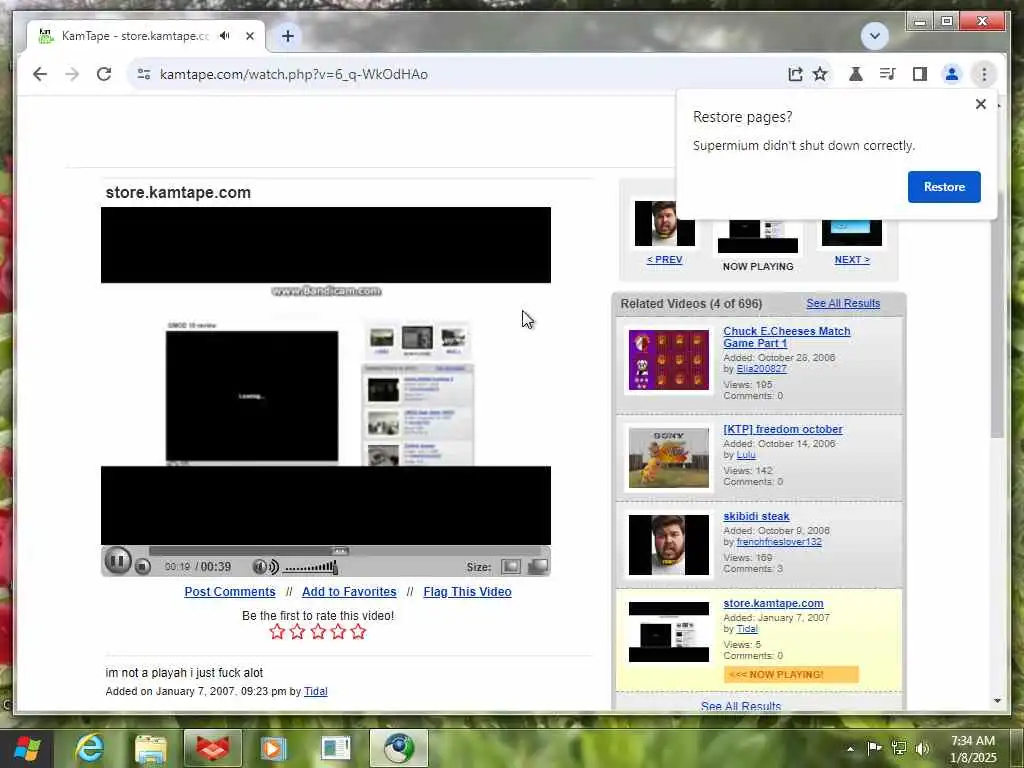Open the three-dot browser menu

click(984, 74)
